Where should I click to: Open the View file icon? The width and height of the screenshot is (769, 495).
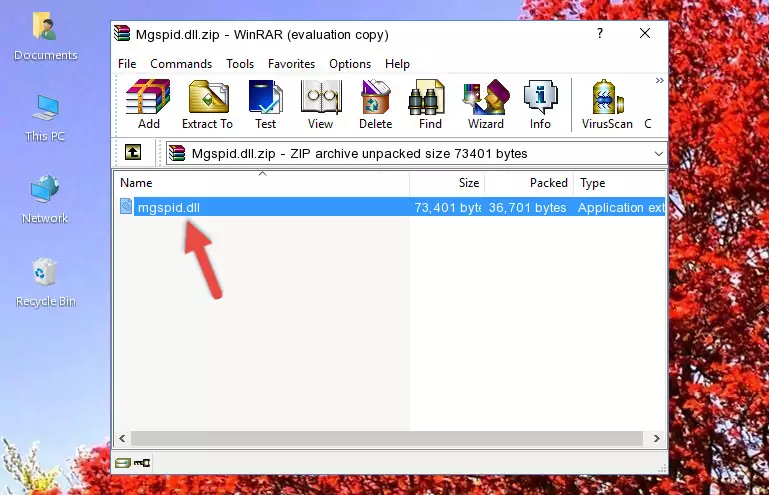point(321,104)
